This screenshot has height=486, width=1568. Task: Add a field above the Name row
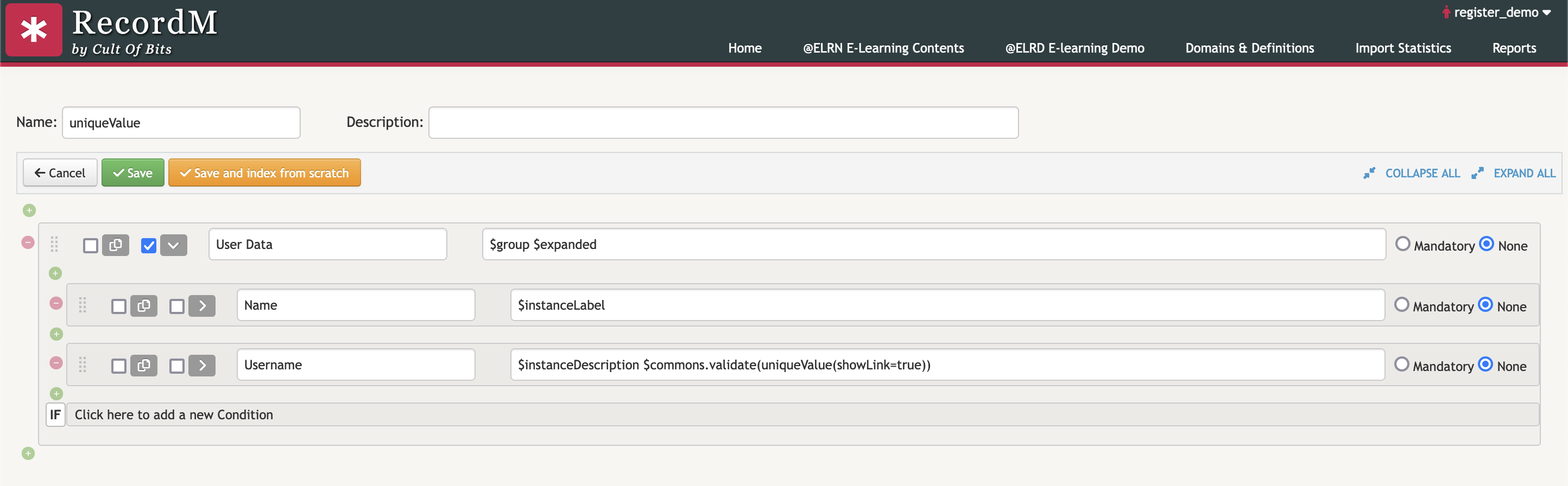point(55,274)
